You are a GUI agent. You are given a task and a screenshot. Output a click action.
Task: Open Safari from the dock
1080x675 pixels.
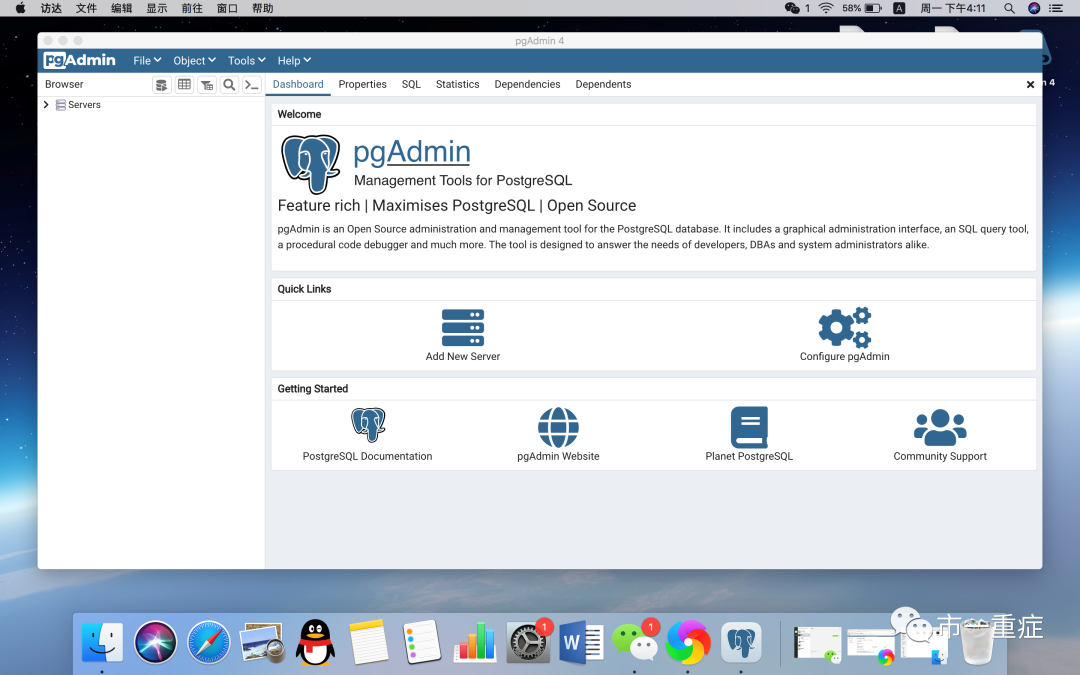coord(209,643)
